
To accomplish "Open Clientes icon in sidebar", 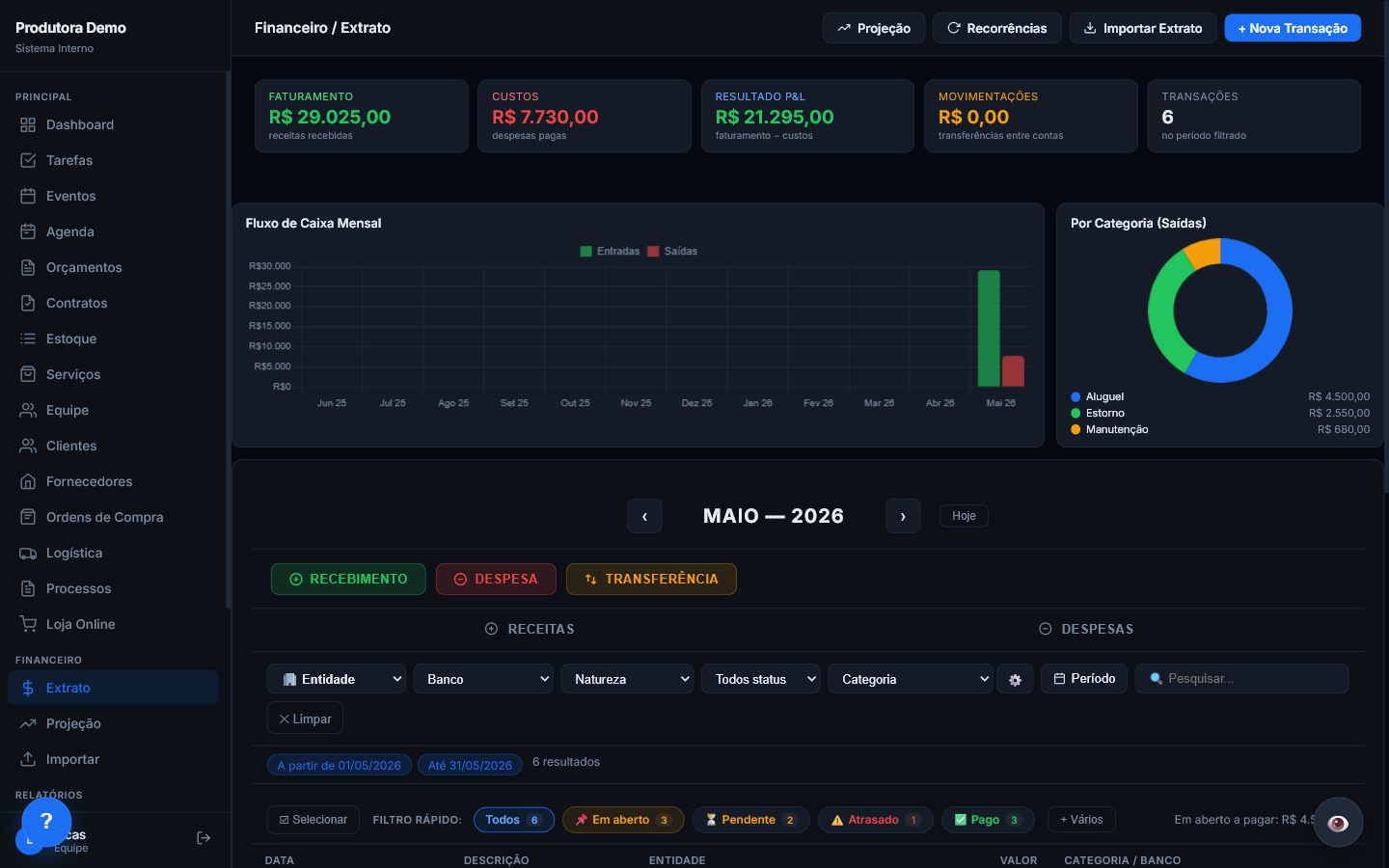I will point(28,446).
